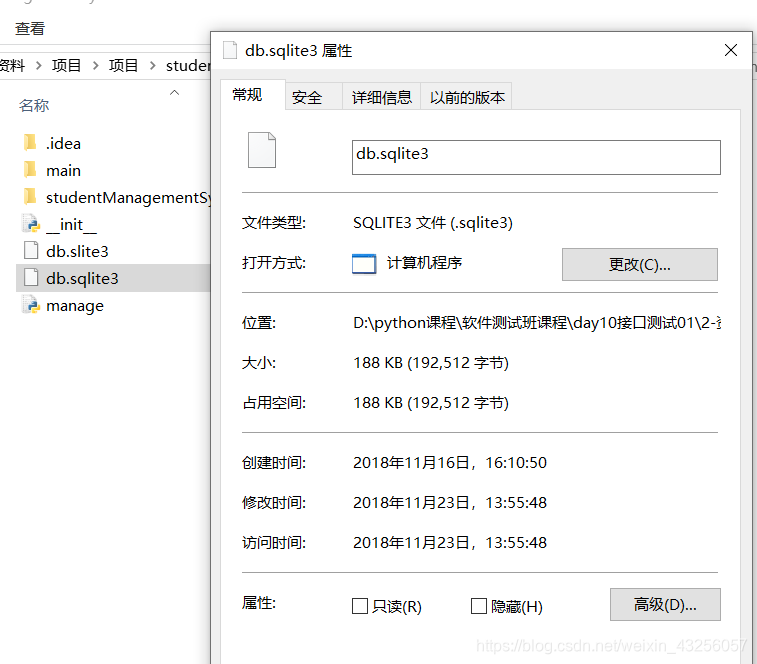This screenshot has width=757, height=664.
Task: Select the db.sqlite3 file name in list
Action: (82, 279)
